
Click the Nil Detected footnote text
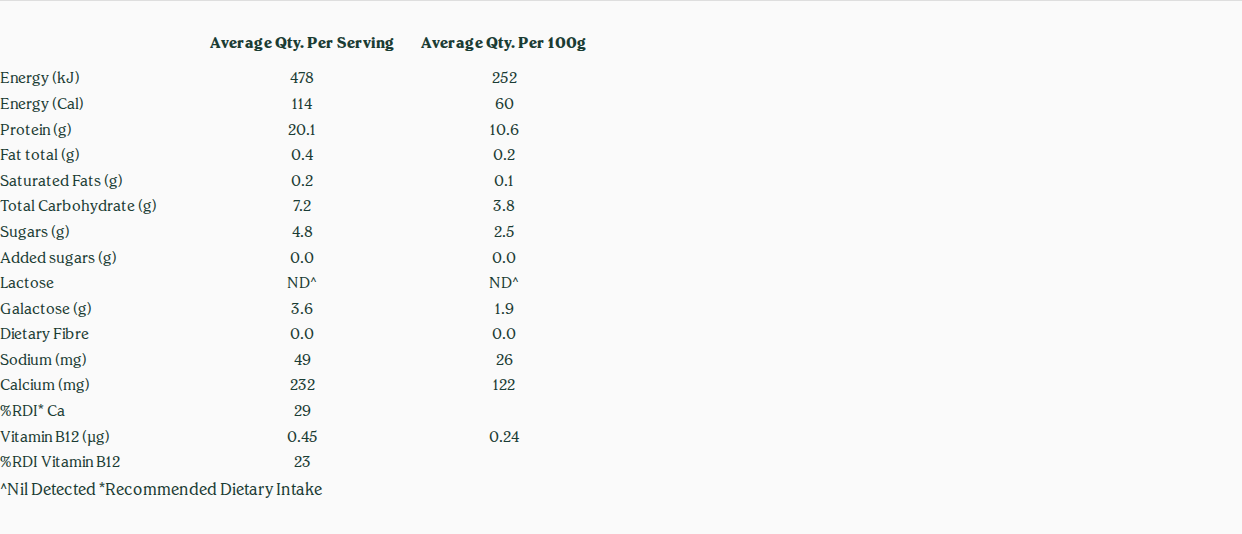click(x=47, y=490)
